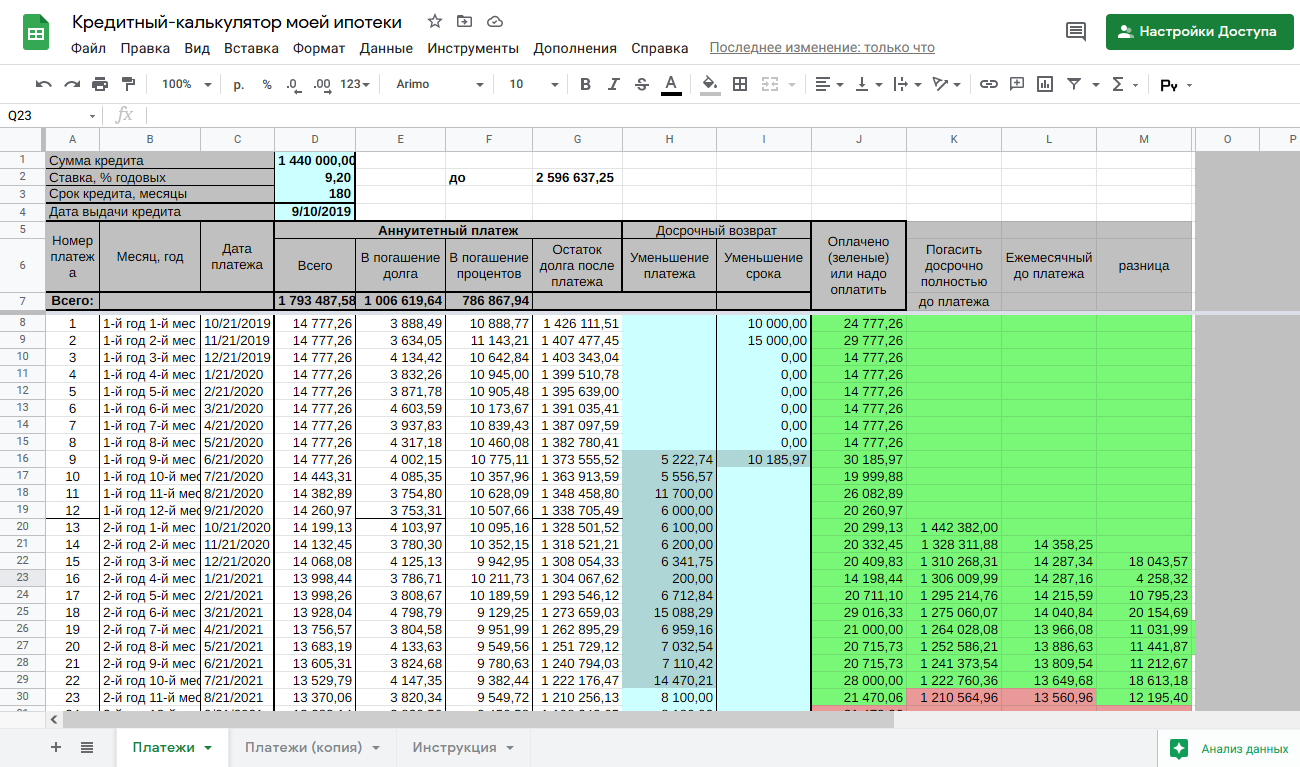Click horizontal scrollbar left arrow
Screen dimensions: 1300x767
(x=54, y=718)
